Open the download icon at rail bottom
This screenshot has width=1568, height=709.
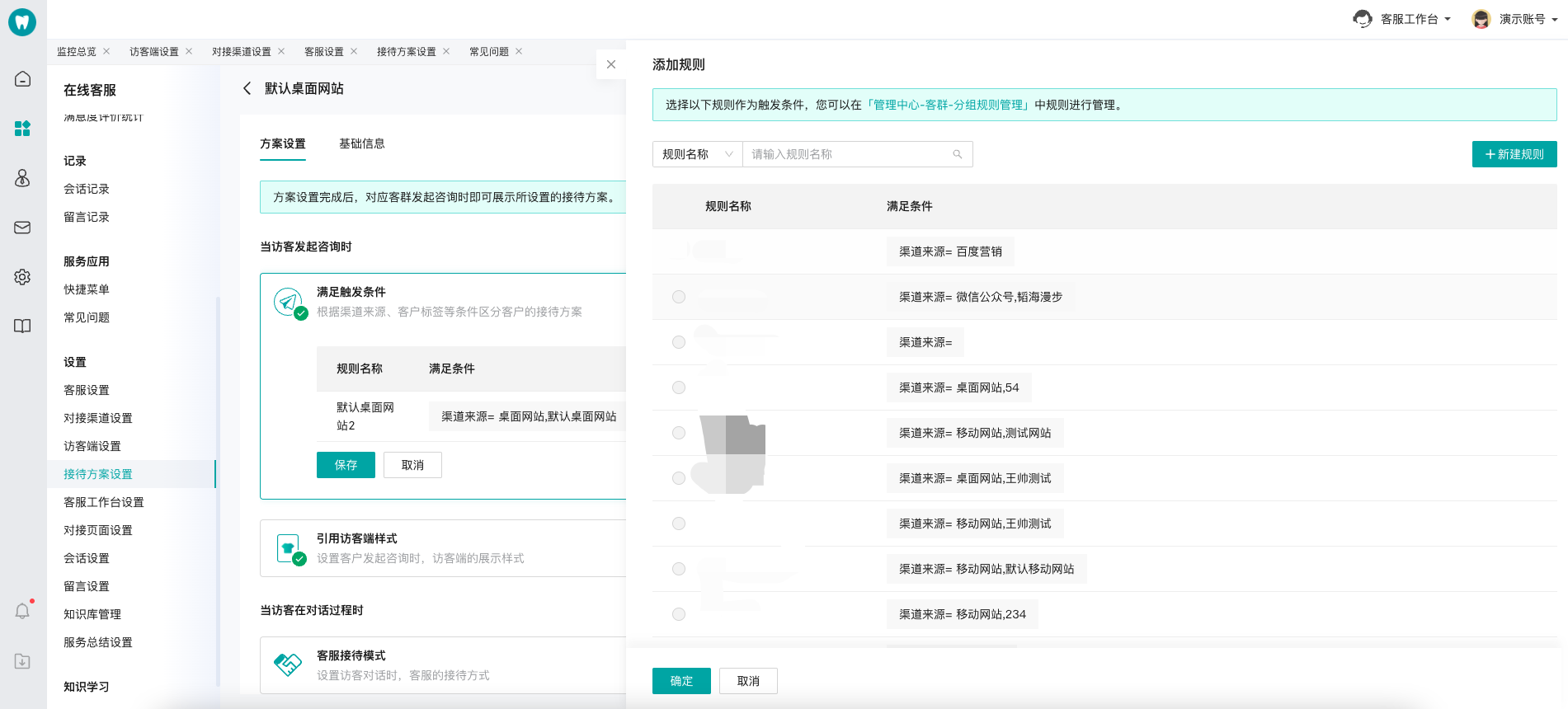[22, 661]
